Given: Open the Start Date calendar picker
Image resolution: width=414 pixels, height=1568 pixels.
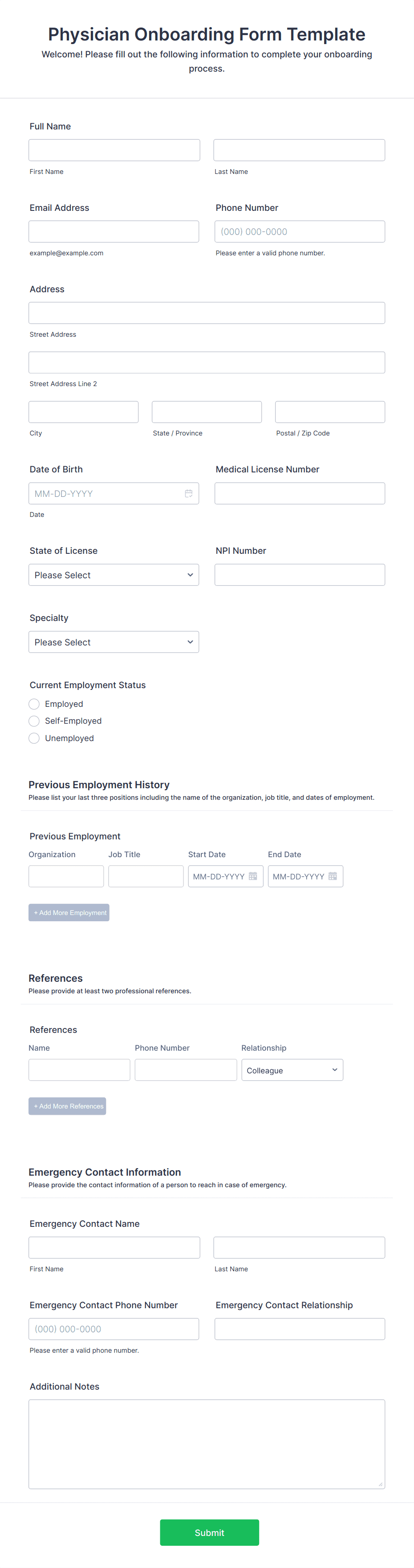Looking at the screenshot, I should click(252, 876).
